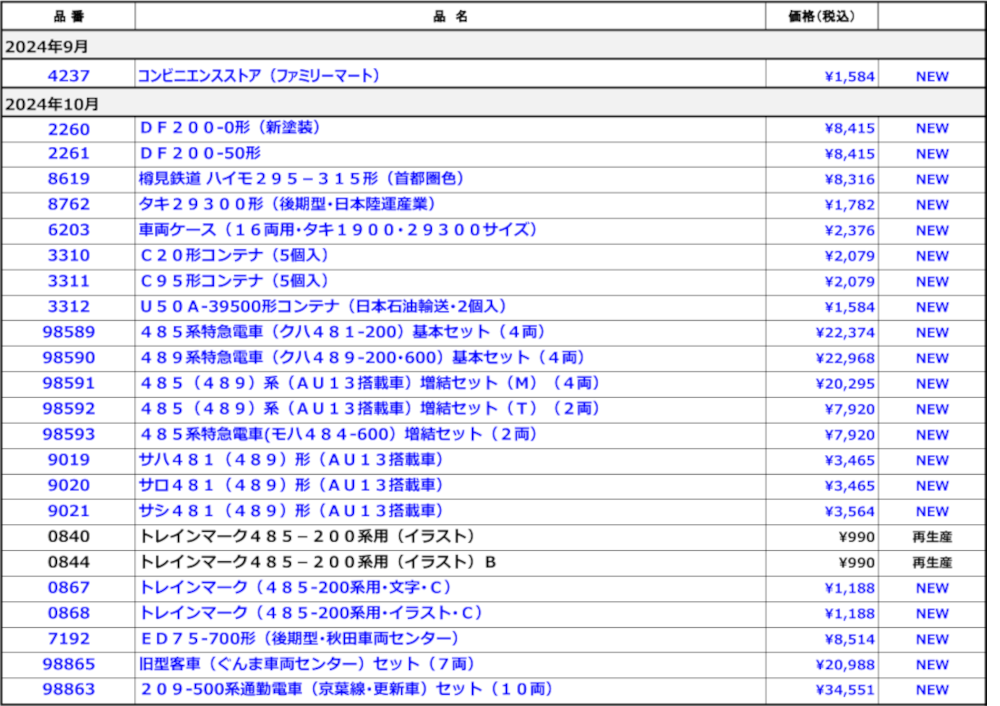Click product number 2260

(x=68, y=129)
